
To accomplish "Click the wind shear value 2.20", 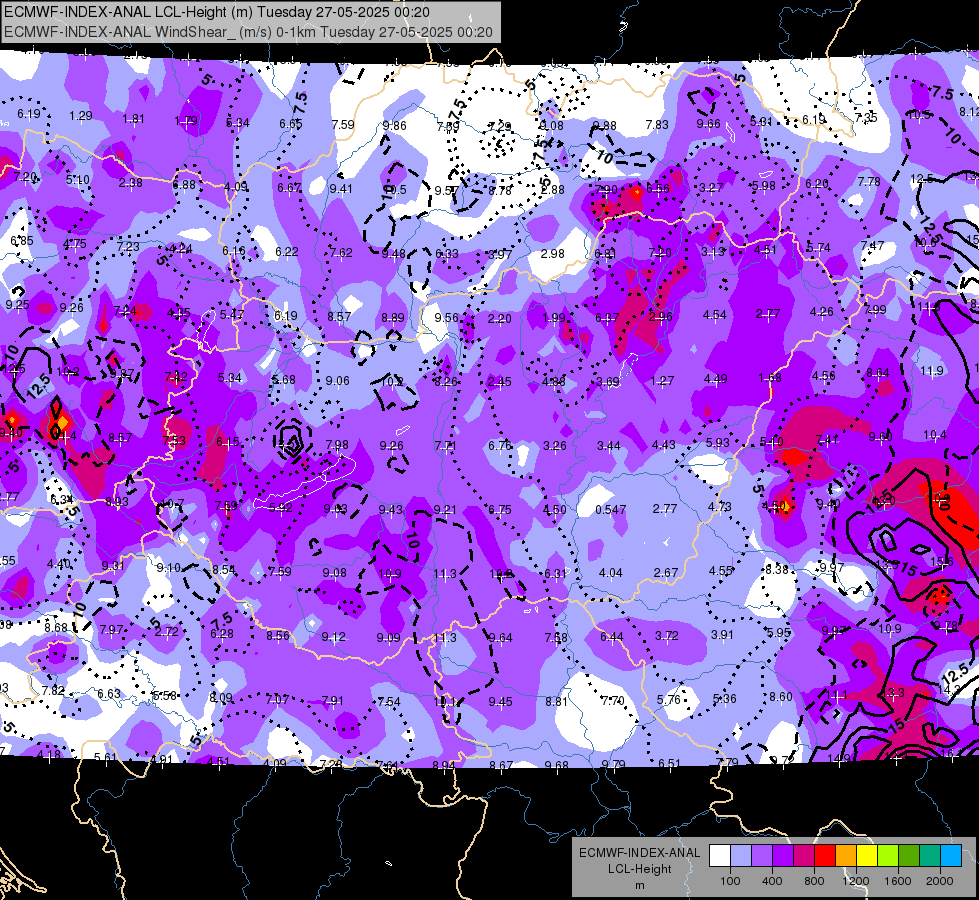I will point(499,319).
